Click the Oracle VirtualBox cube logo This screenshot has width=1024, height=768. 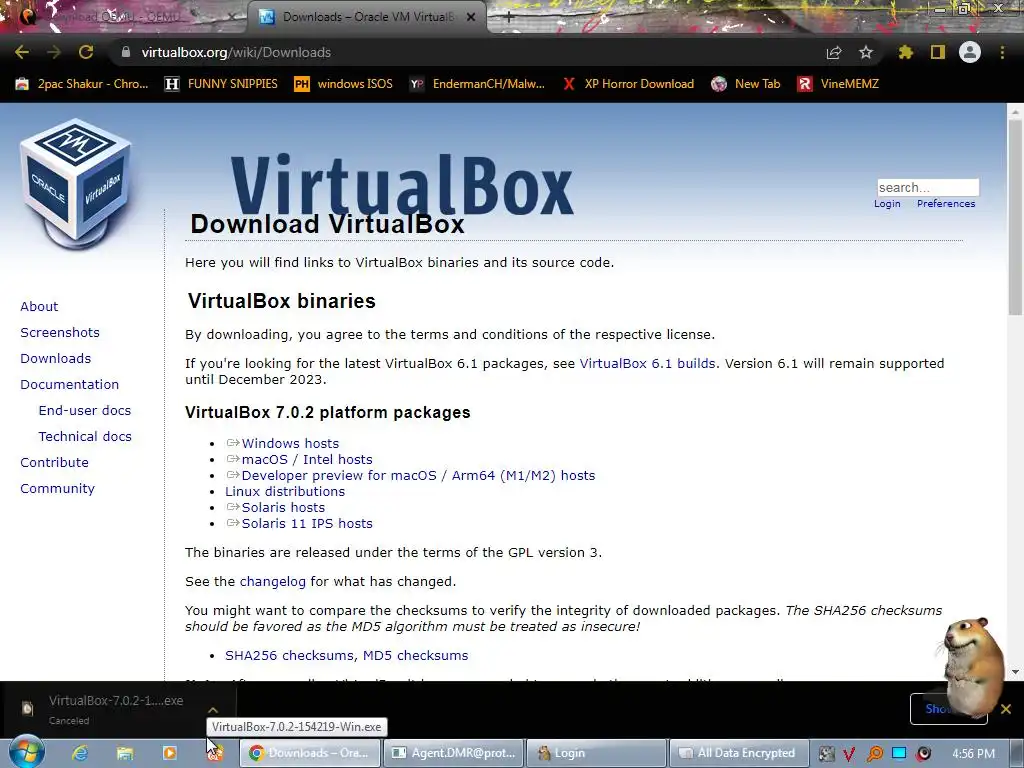click(x=76, y=184)
